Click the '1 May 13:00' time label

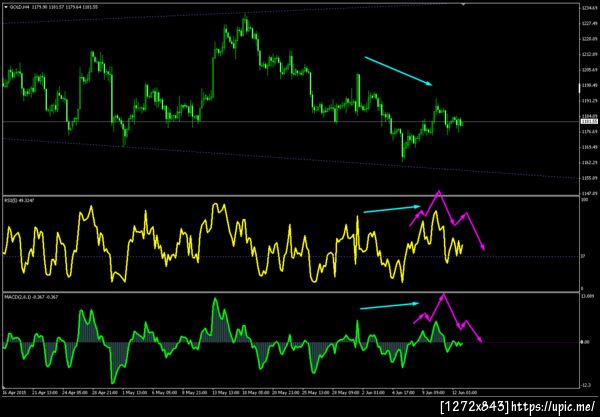[135, 393]
